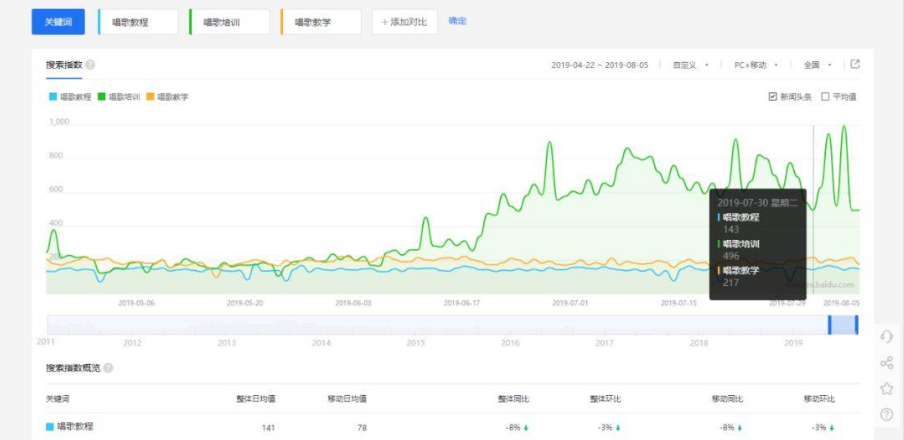
Task: Toggle the orange 唱歌教学 legend marker
Action: tap(151, 97)
